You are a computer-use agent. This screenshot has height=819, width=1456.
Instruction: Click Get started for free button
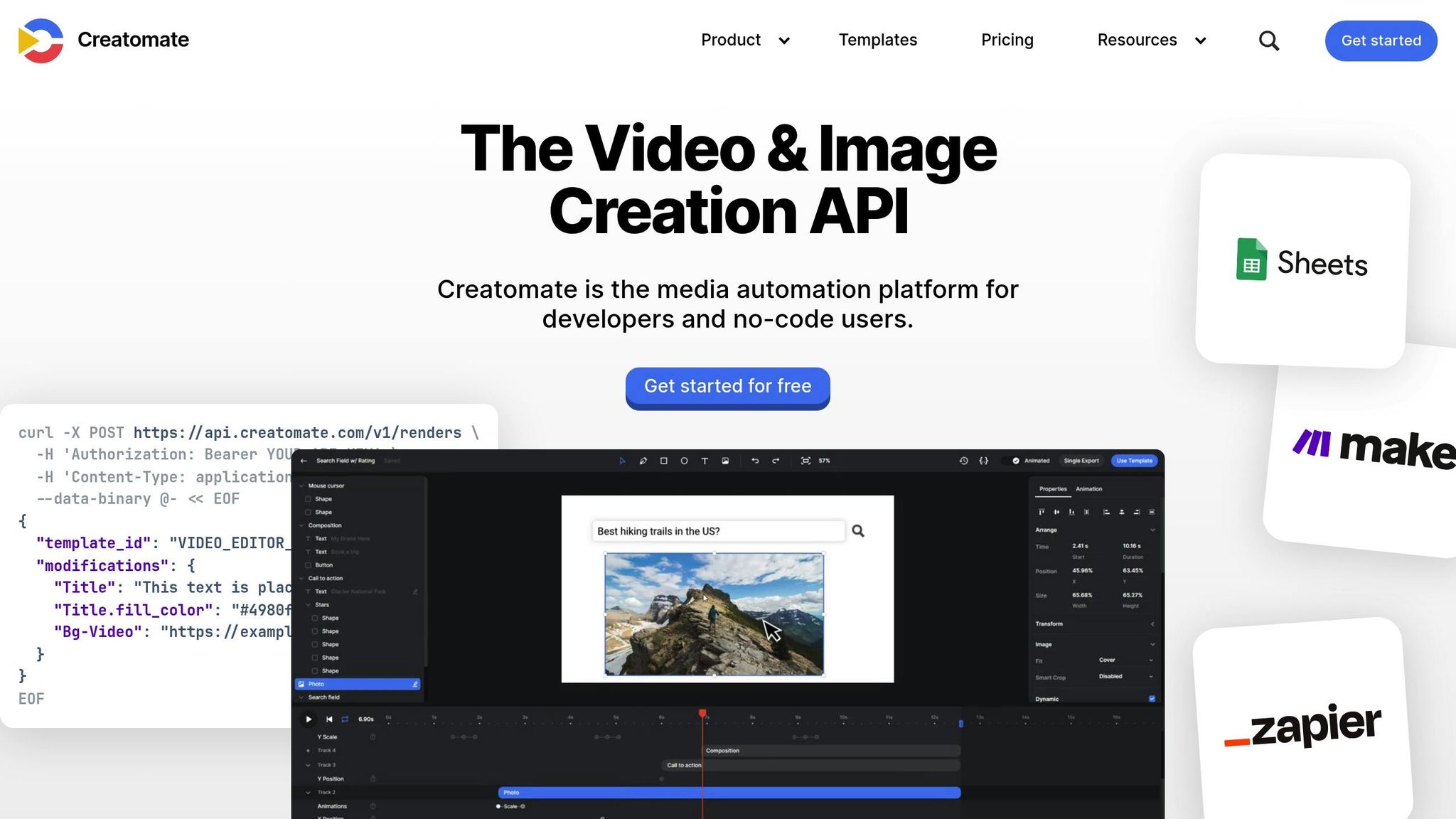(x=727, y=387)
